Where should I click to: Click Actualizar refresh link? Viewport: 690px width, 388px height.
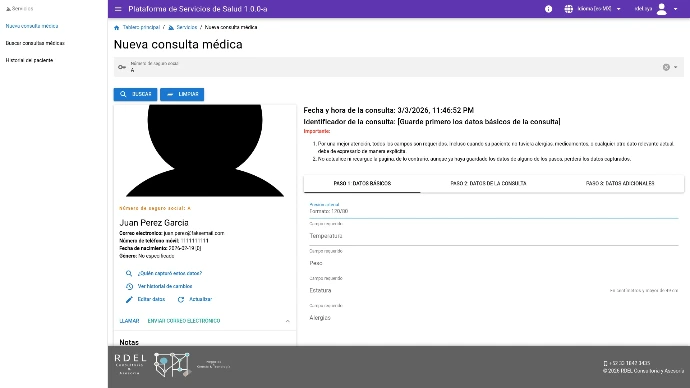(201, 299)
